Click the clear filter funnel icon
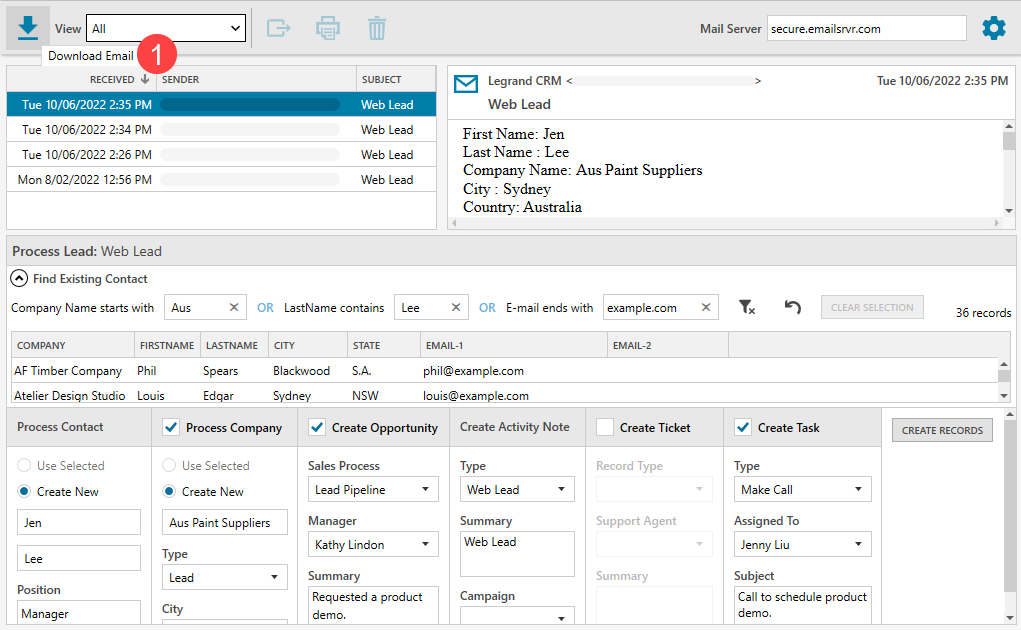The image size is (1021, 630). [x=747, y=308]
